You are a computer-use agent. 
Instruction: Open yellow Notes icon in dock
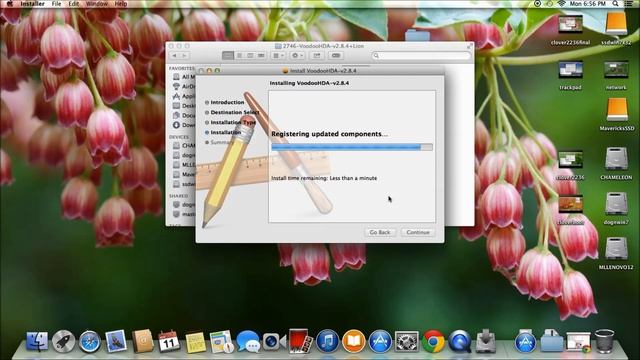pyautogui.click(x=195, y=342)
